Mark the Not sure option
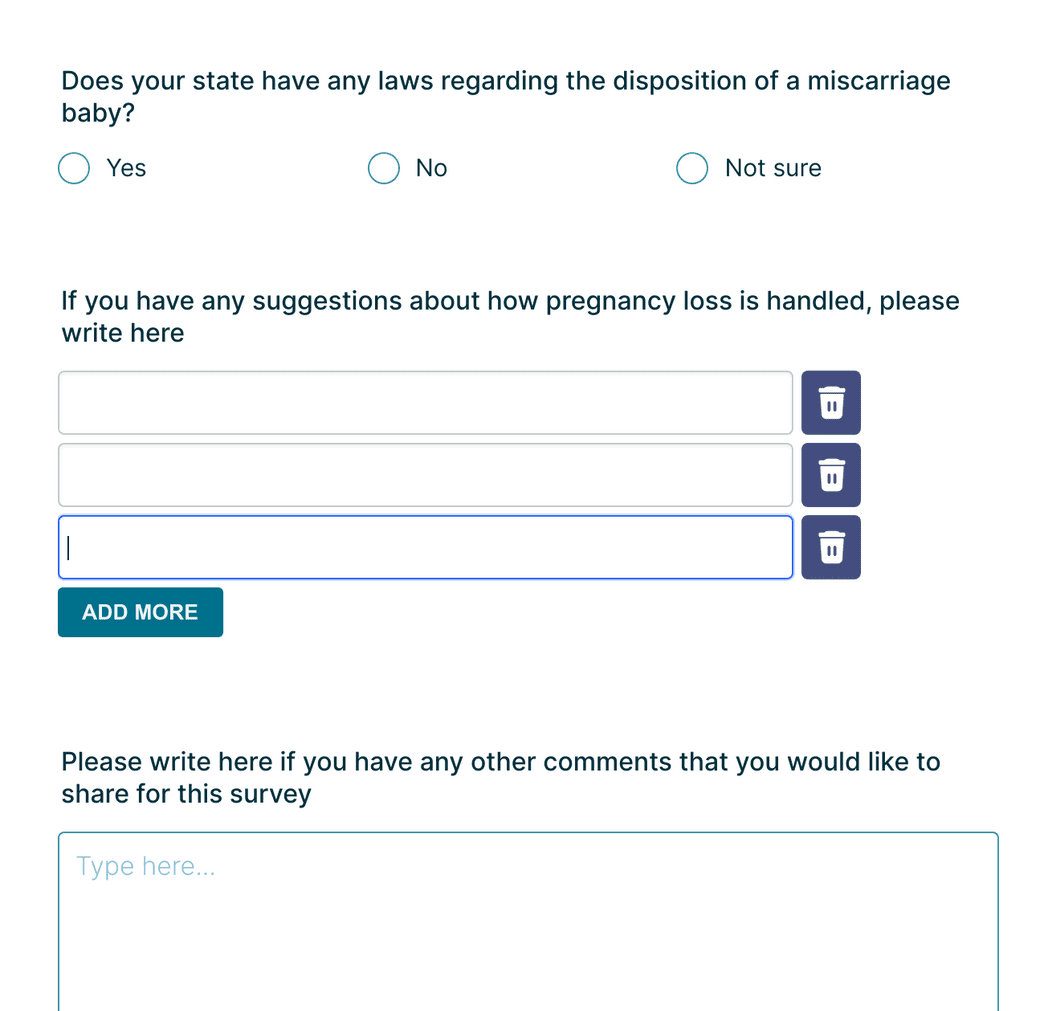The image size is (1044, 1011). coord(692,168)
